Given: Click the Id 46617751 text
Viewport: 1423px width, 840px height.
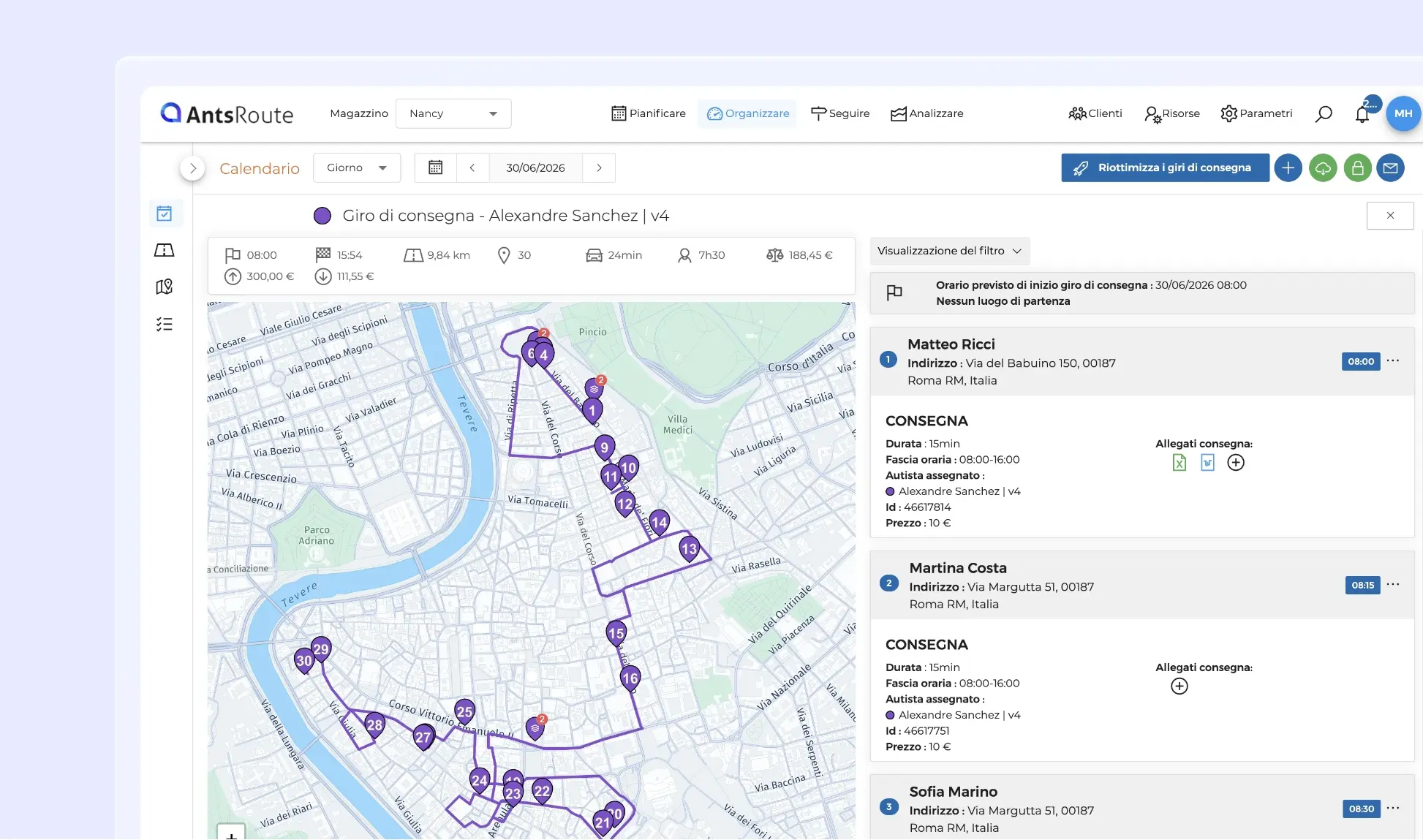Looking at the screenshot, I should coord(918,731).
